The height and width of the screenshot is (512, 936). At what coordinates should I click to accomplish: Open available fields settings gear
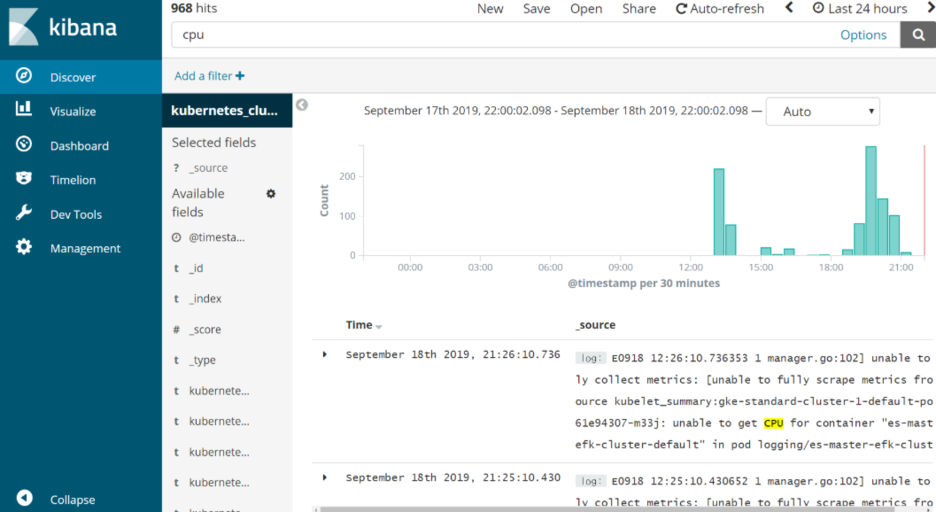pos(271,193)
